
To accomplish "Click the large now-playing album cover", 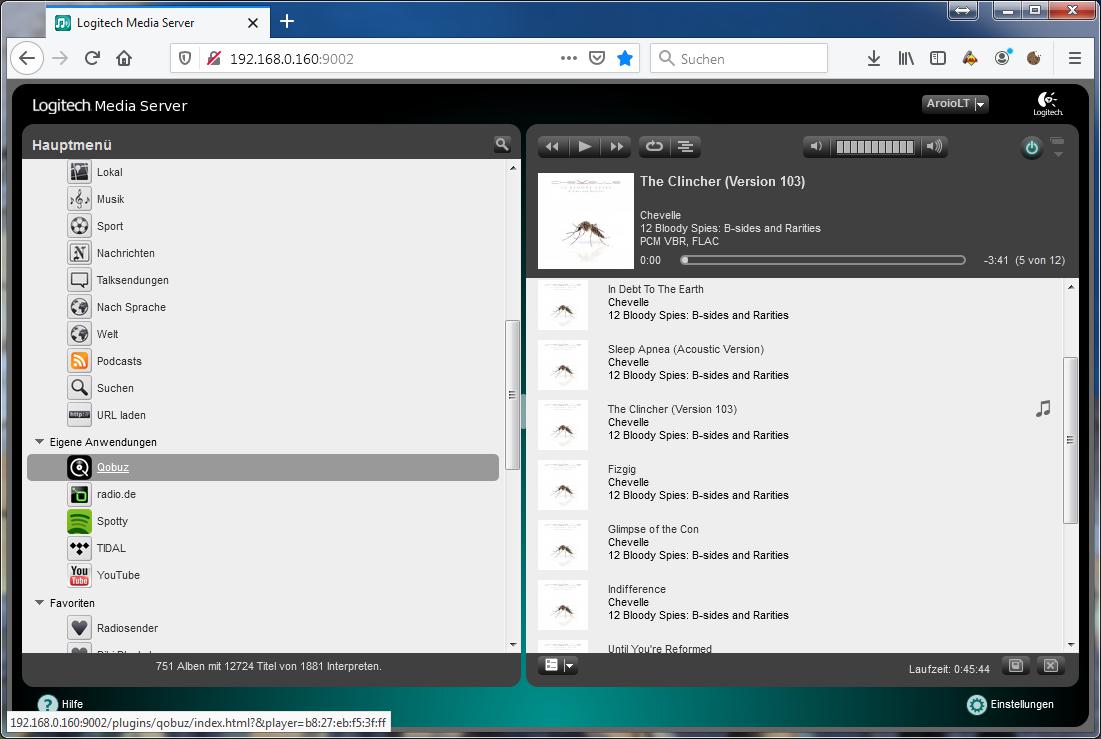I will point(586,221).
